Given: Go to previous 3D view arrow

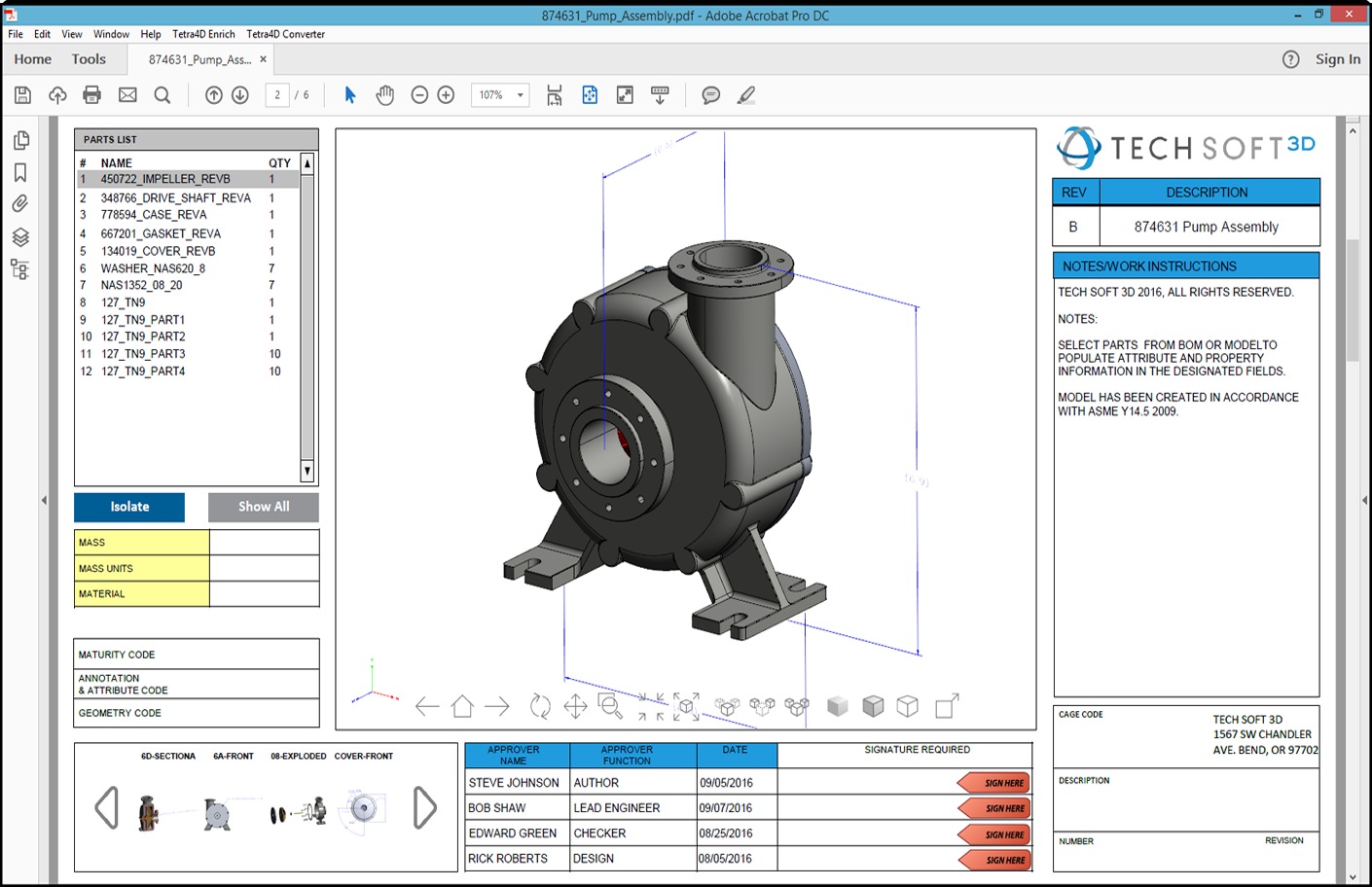Looking at the screenshot, I should [427, 706].
